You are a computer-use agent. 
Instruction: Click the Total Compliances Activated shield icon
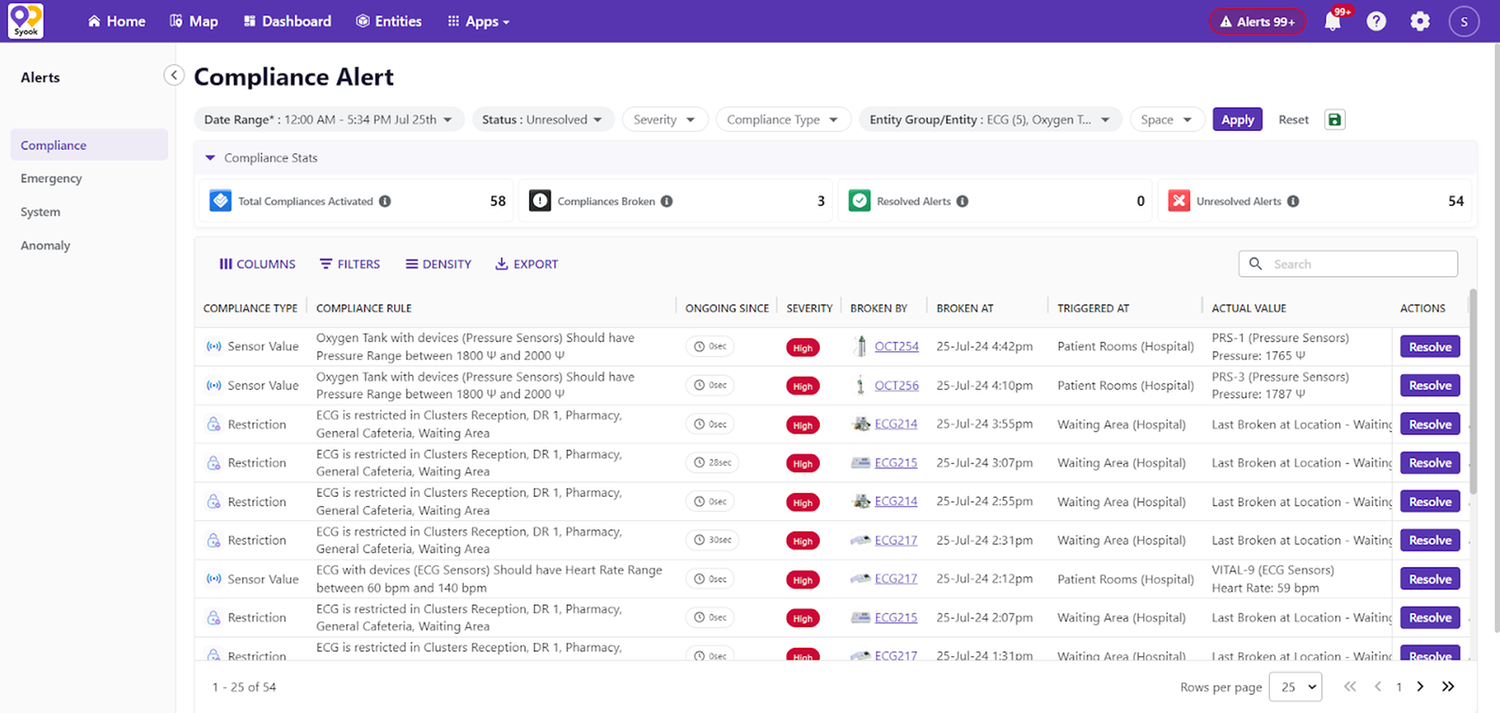tap(220, 200)
